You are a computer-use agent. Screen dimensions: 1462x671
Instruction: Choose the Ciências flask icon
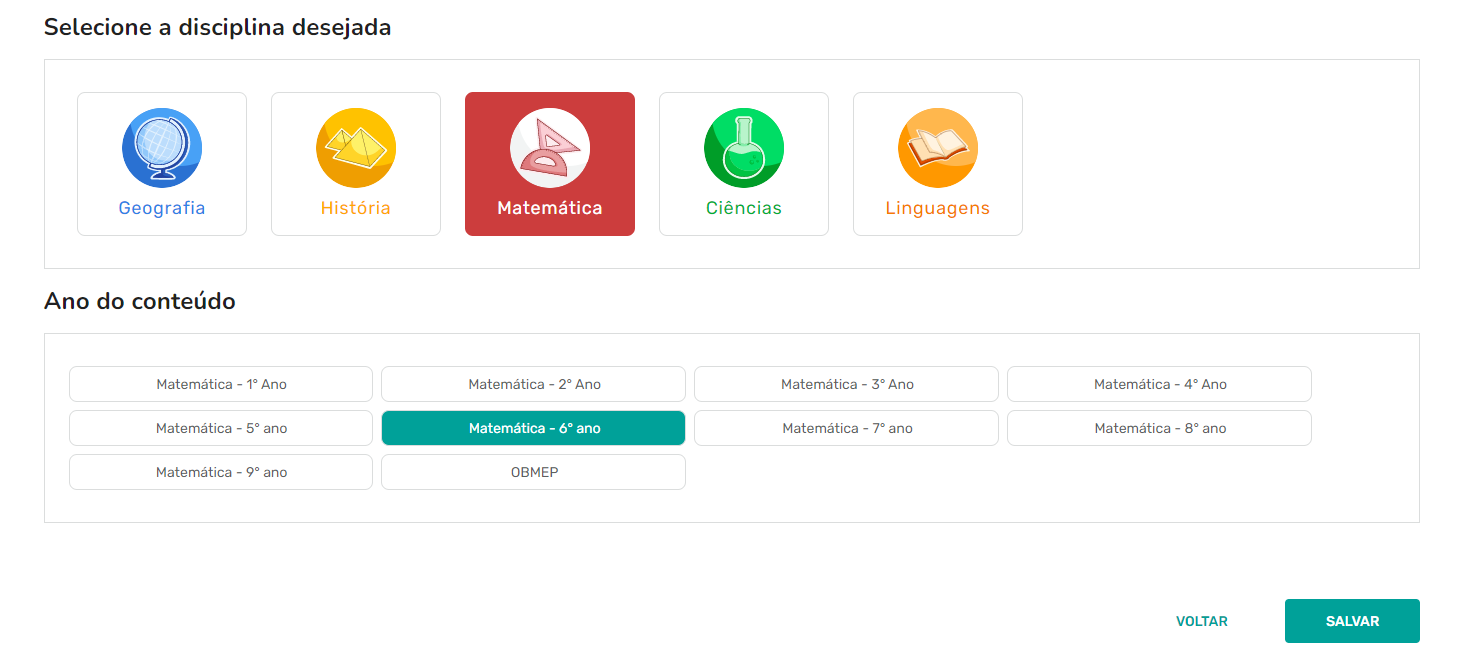pyautogui.click(x=744, y=148)
